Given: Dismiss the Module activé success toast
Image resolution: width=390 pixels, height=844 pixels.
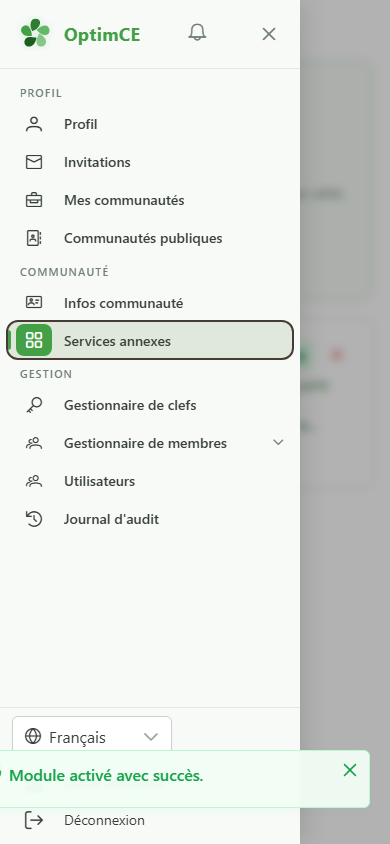Looking at the screenshot, I should tap(350, 770).
